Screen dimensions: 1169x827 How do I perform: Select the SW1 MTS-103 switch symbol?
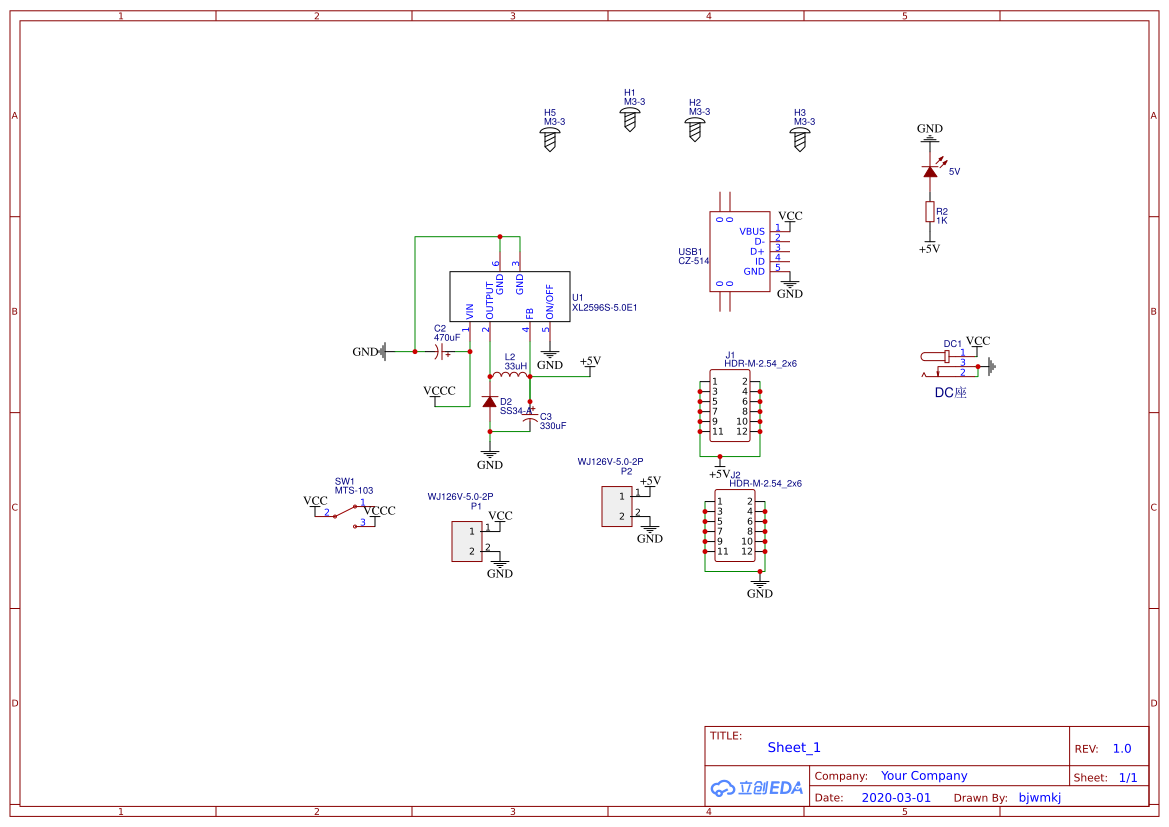pos(344,515)
